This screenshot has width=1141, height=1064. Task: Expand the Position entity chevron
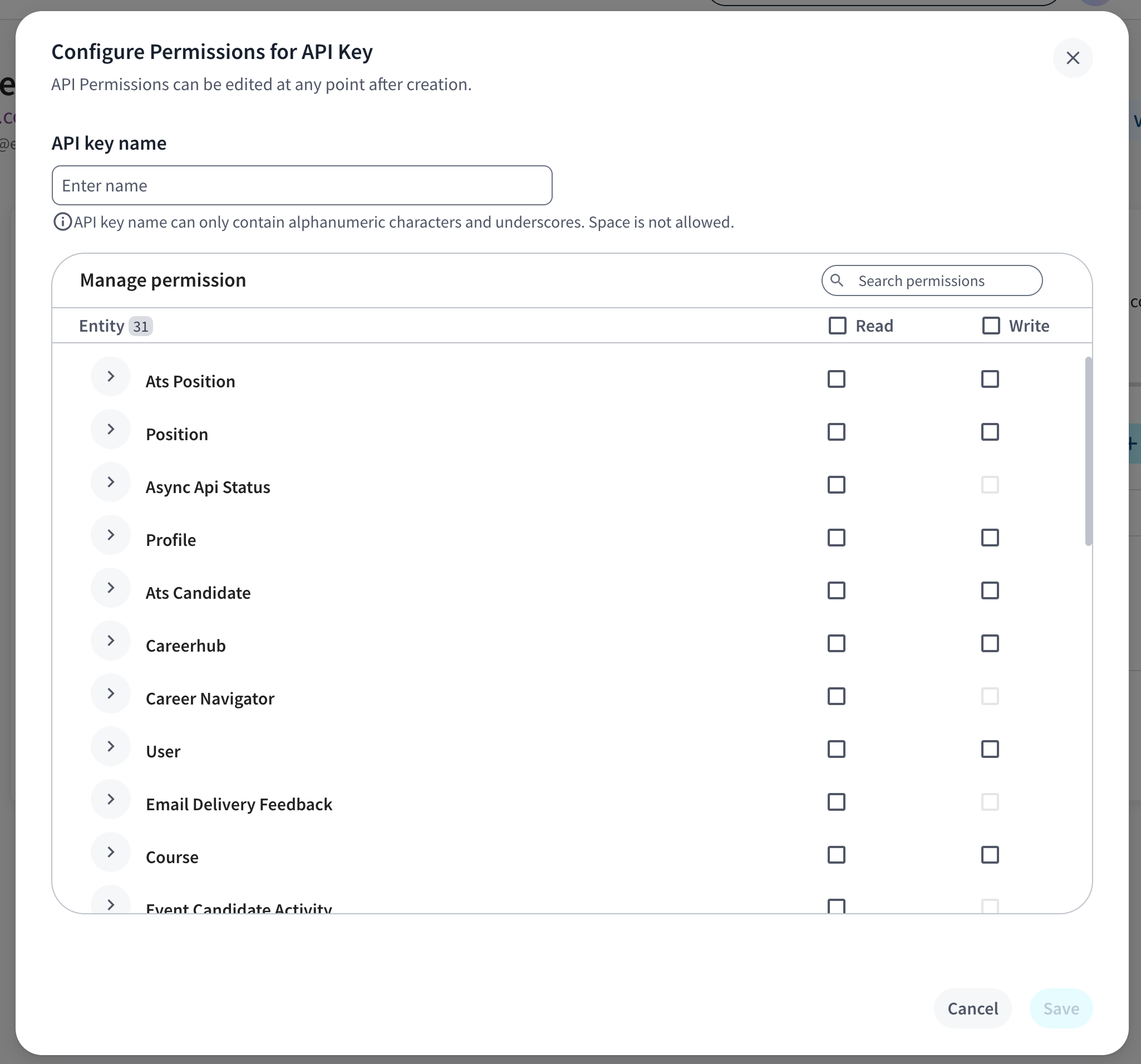click(111, 429)
